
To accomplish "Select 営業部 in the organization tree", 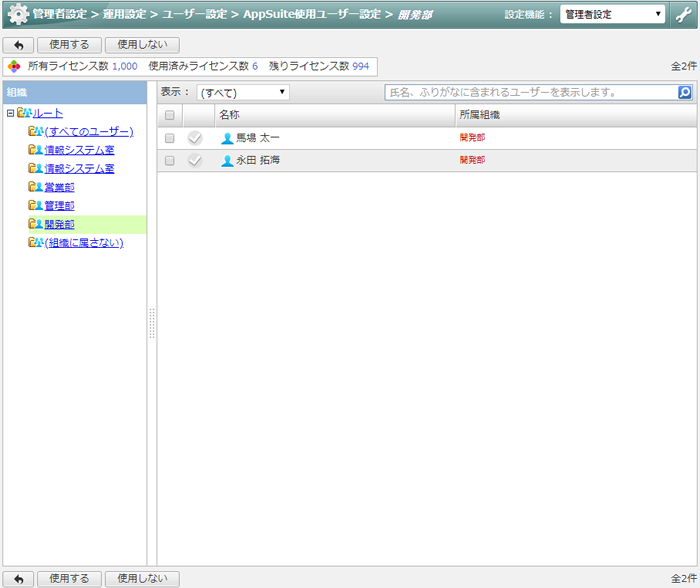I will tap(73, 187).
